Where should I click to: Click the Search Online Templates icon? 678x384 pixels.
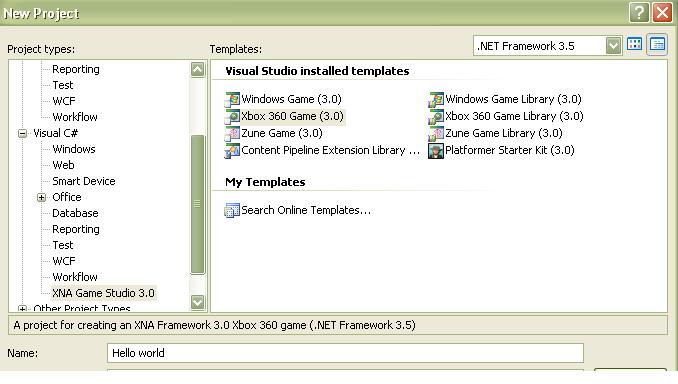coord(232,211)
